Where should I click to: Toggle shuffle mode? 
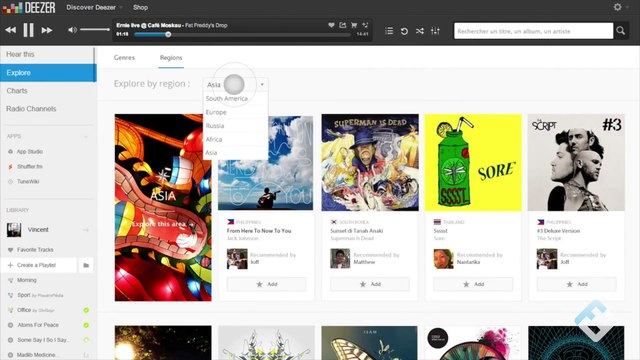point(420,31)
